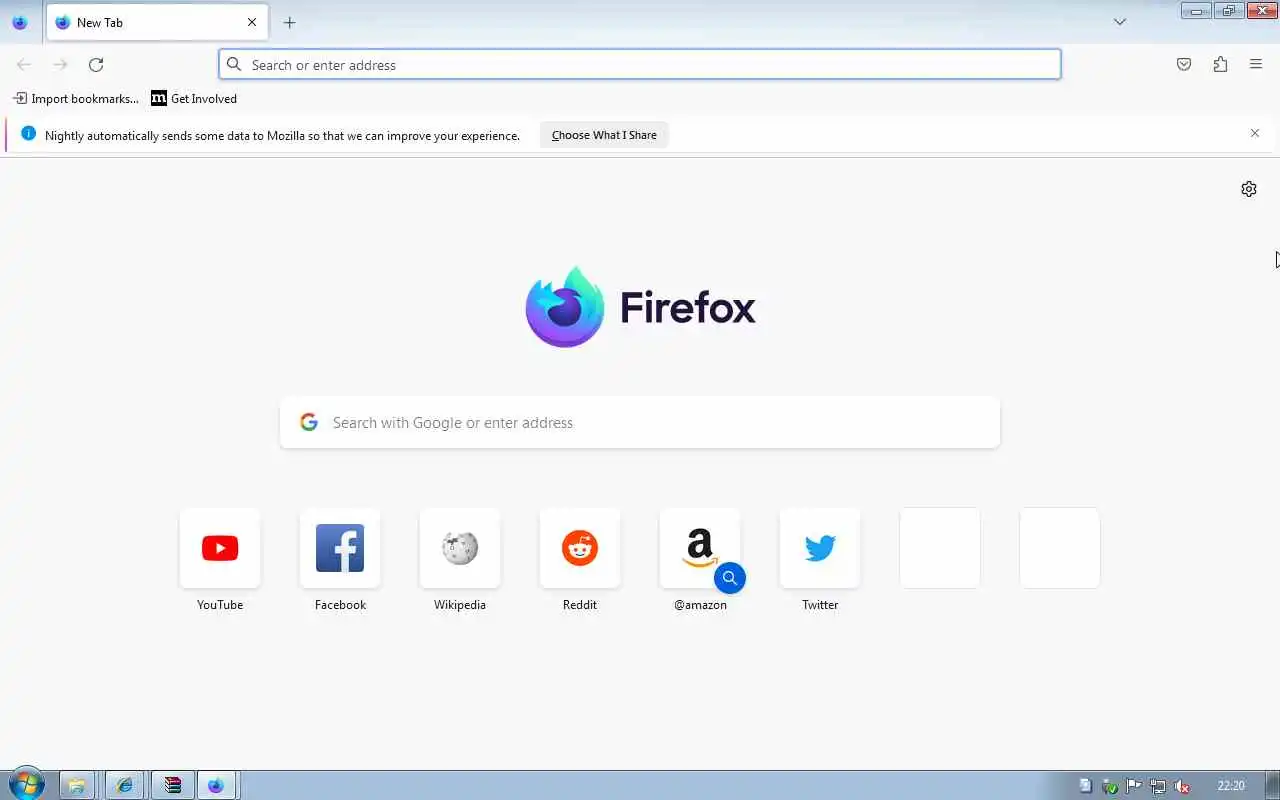Go back with the back arrow
Screen dimensions: 1280x800
tap(24, 64)
